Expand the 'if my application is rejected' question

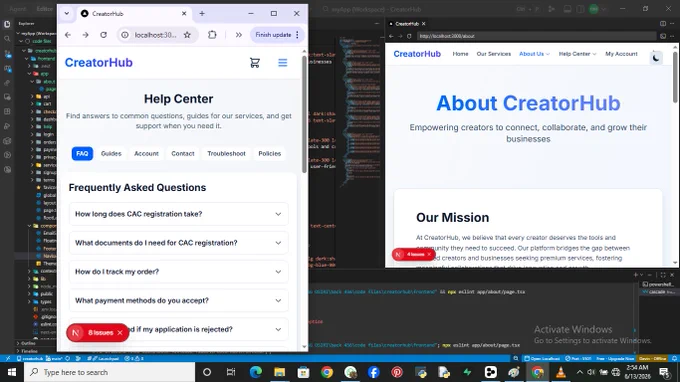tap(179, 329)
